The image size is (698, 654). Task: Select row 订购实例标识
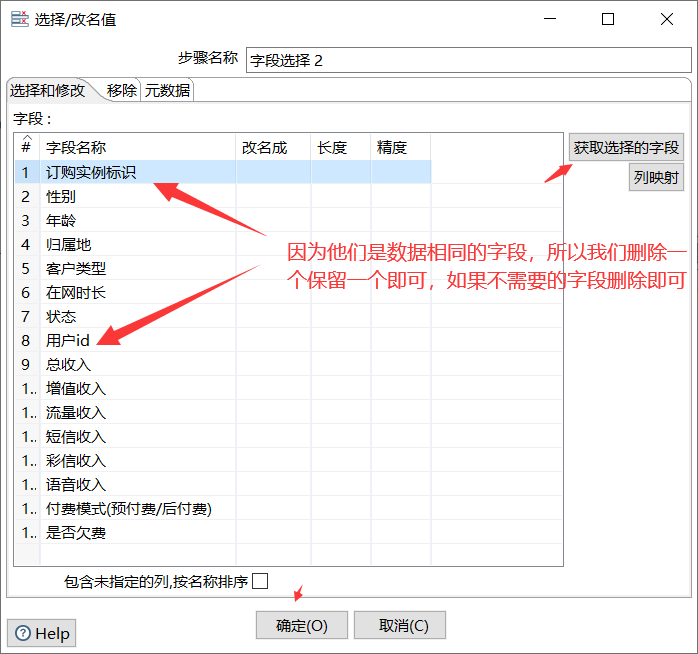click(223, 172)
